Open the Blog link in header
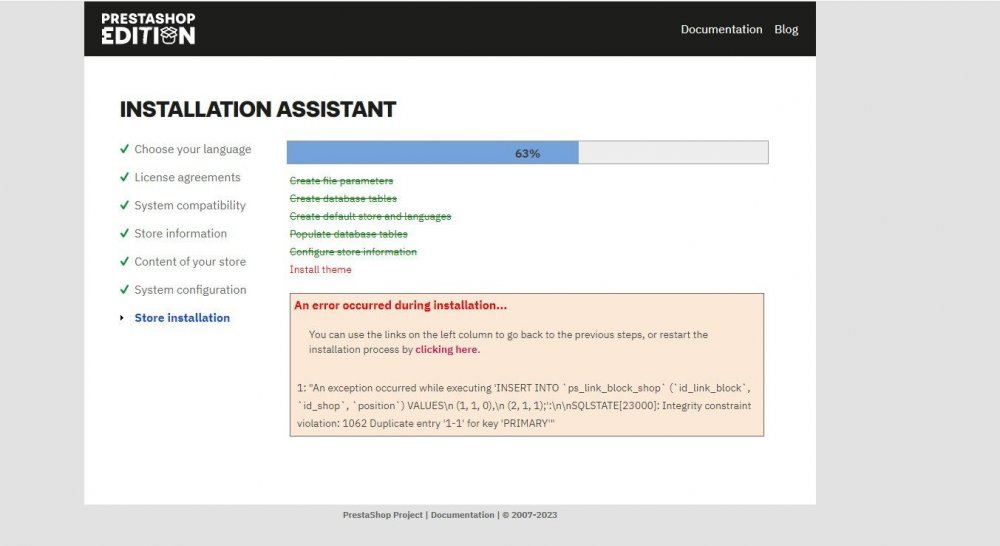Screen dimensions: 1000x546 coord(786,29)
